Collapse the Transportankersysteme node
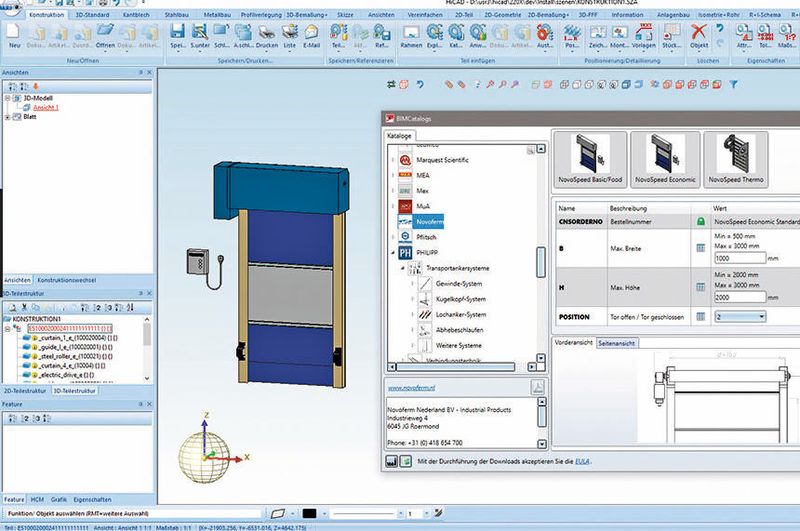The width and height of the screenshot is (800, 531). coord(403,268)
